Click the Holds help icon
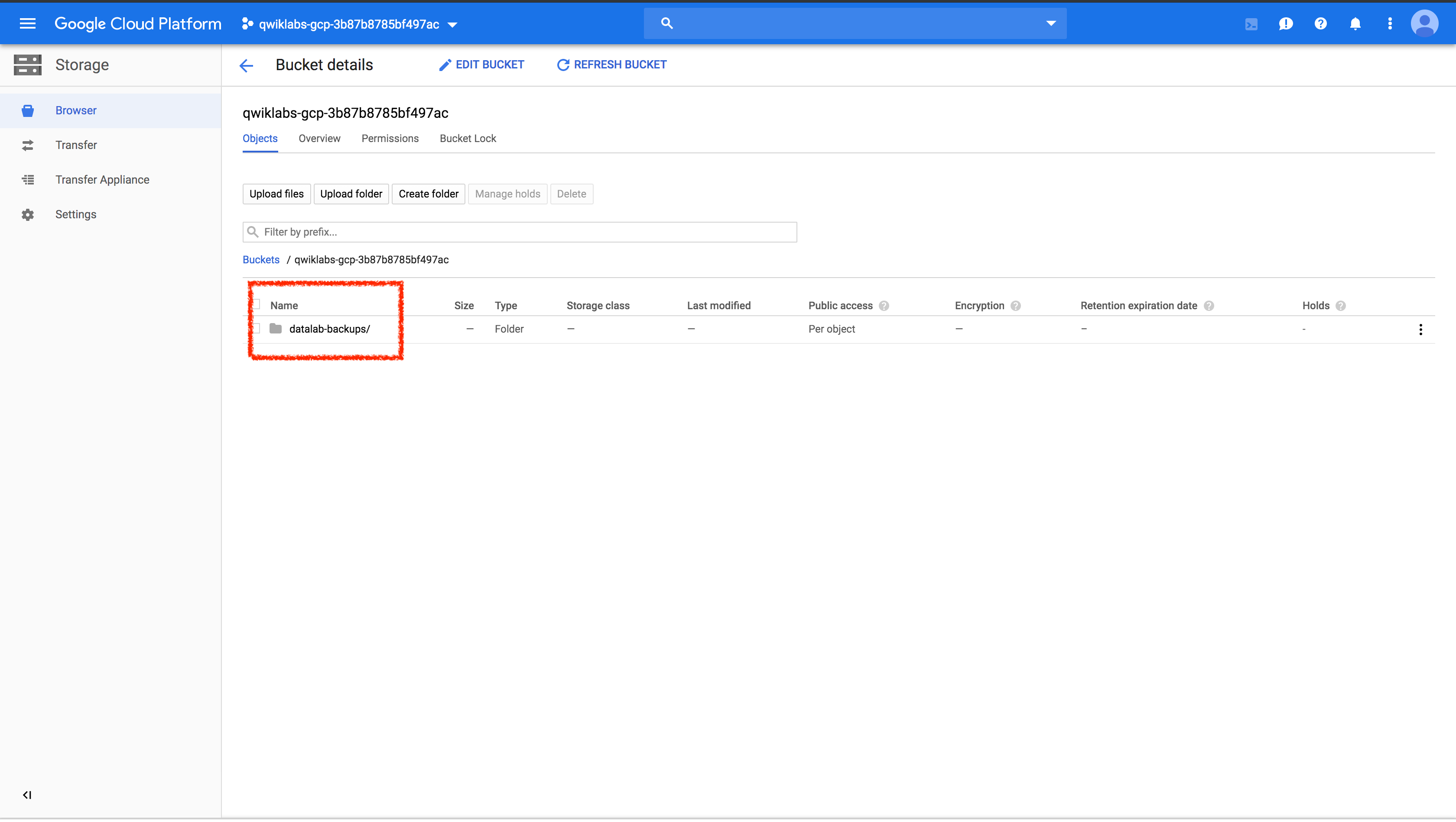 point(1341,306)
